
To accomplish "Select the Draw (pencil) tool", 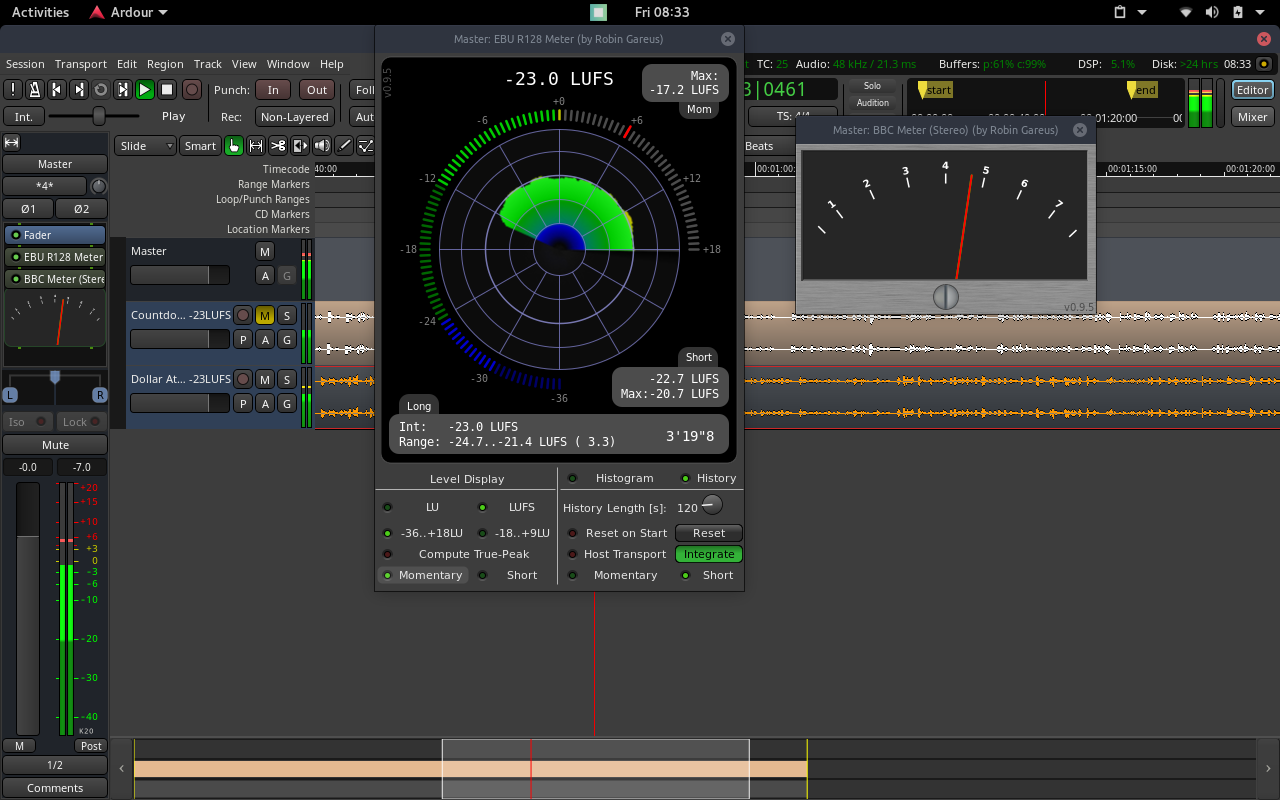I will tap(344, 146).
